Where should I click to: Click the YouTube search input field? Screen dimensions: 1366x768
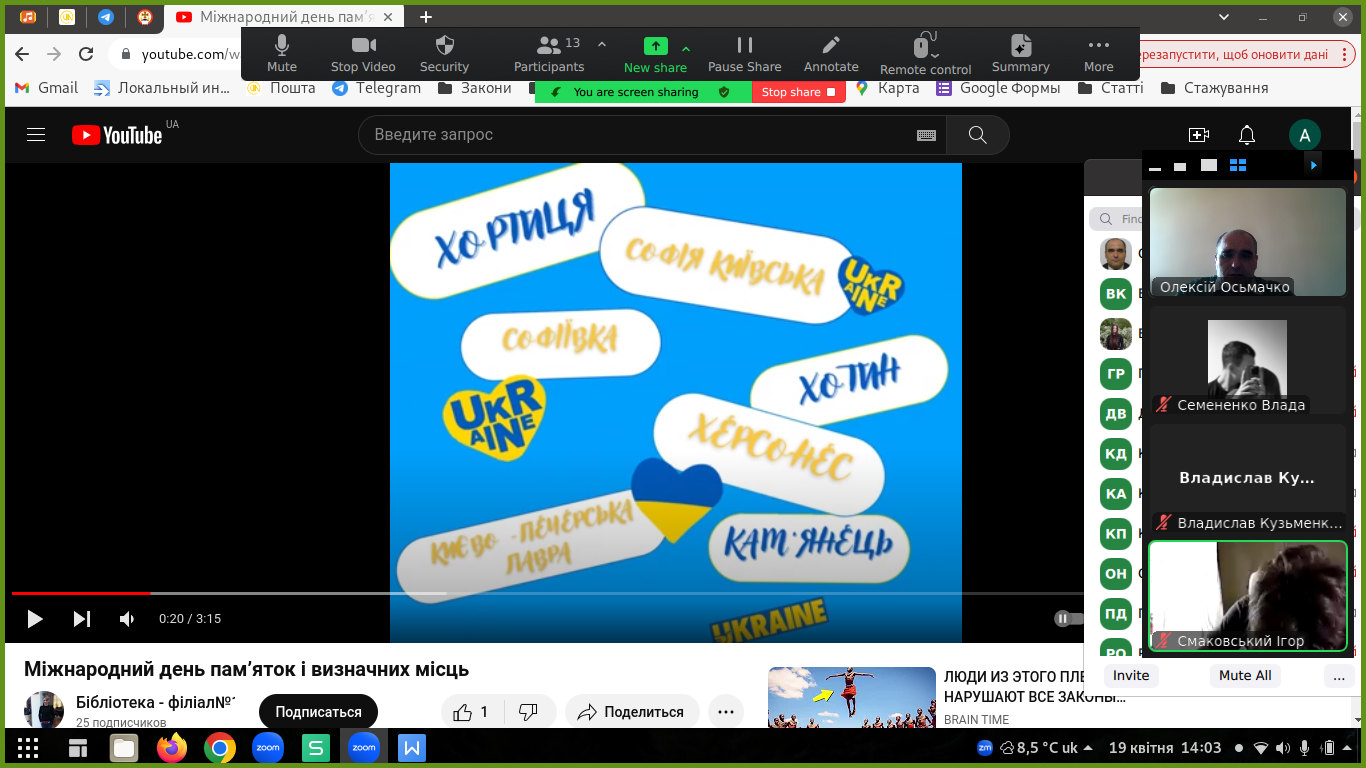[640, 135]
